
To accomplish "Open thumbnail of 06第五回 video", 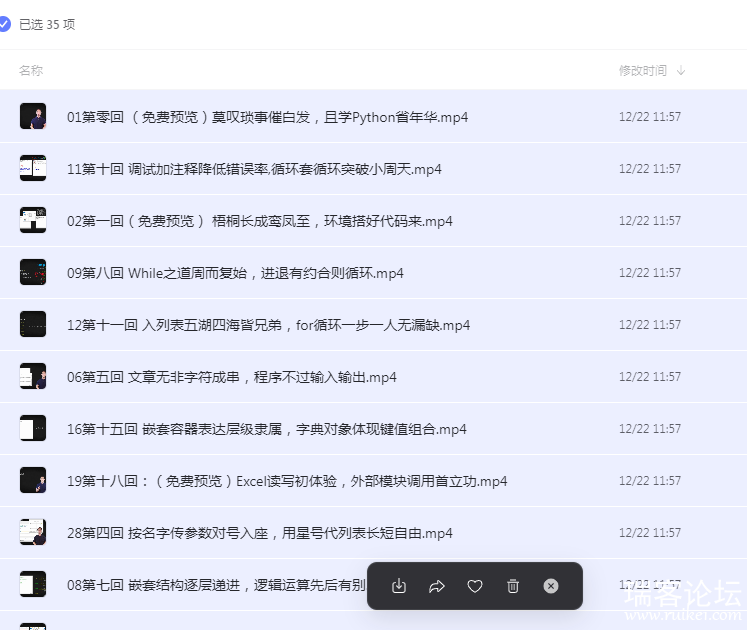I will click(x=33, y=376).
